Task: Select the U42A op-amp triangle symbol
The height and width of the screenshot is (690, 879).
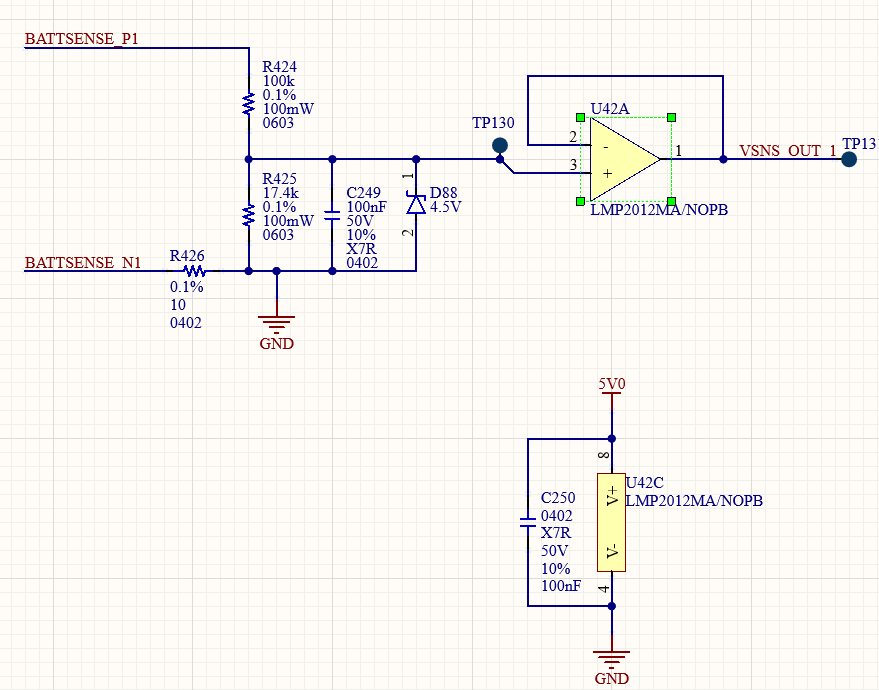Action: click(625, 159)
